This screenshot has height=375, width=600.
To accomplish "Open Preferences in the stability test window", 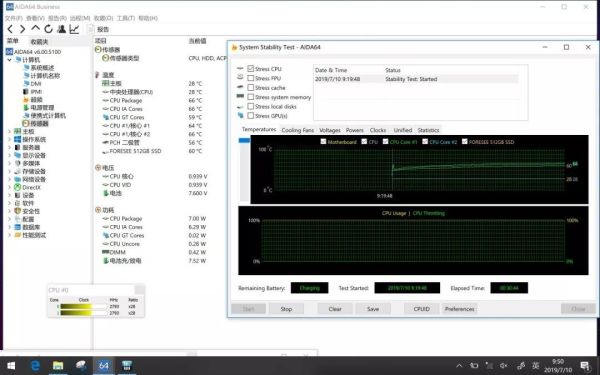I will [460, 309].
